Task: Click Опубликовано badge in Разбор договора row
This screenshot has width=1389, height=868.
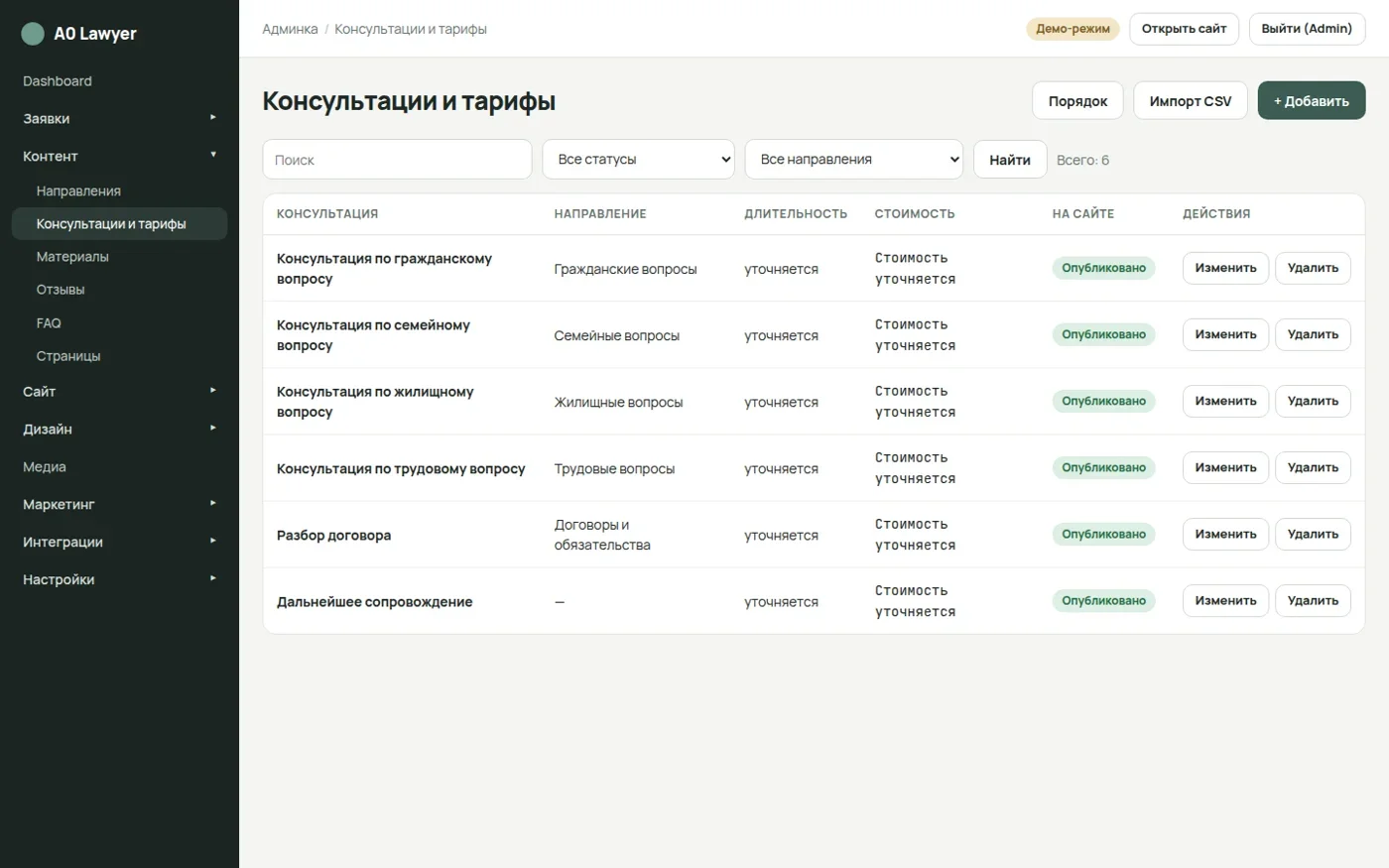Action: pos(1103,534)
